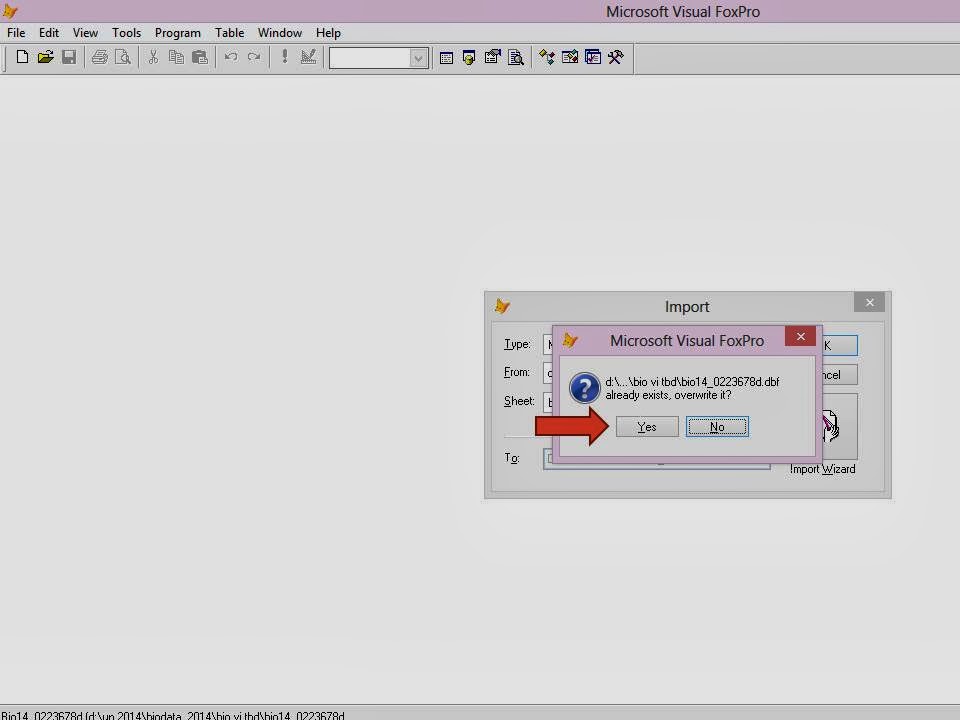Click the Print Preview toolbar icon
Screen dimensions: 960x720
click(x=122, y=58)
